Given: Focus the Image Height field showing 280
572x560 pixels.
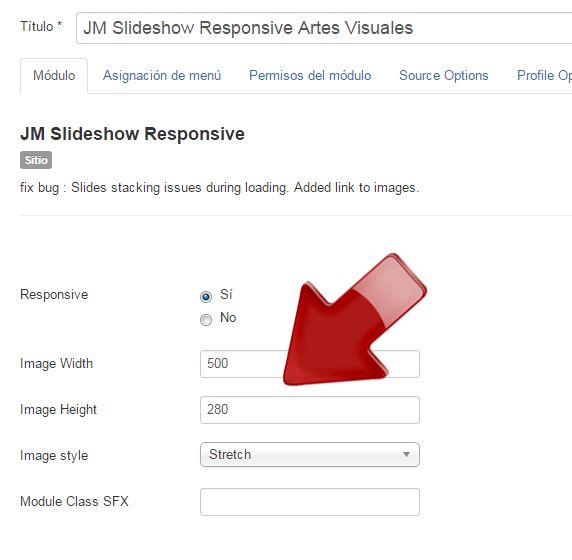Looking at the screenshot, I should click(310, 410).
